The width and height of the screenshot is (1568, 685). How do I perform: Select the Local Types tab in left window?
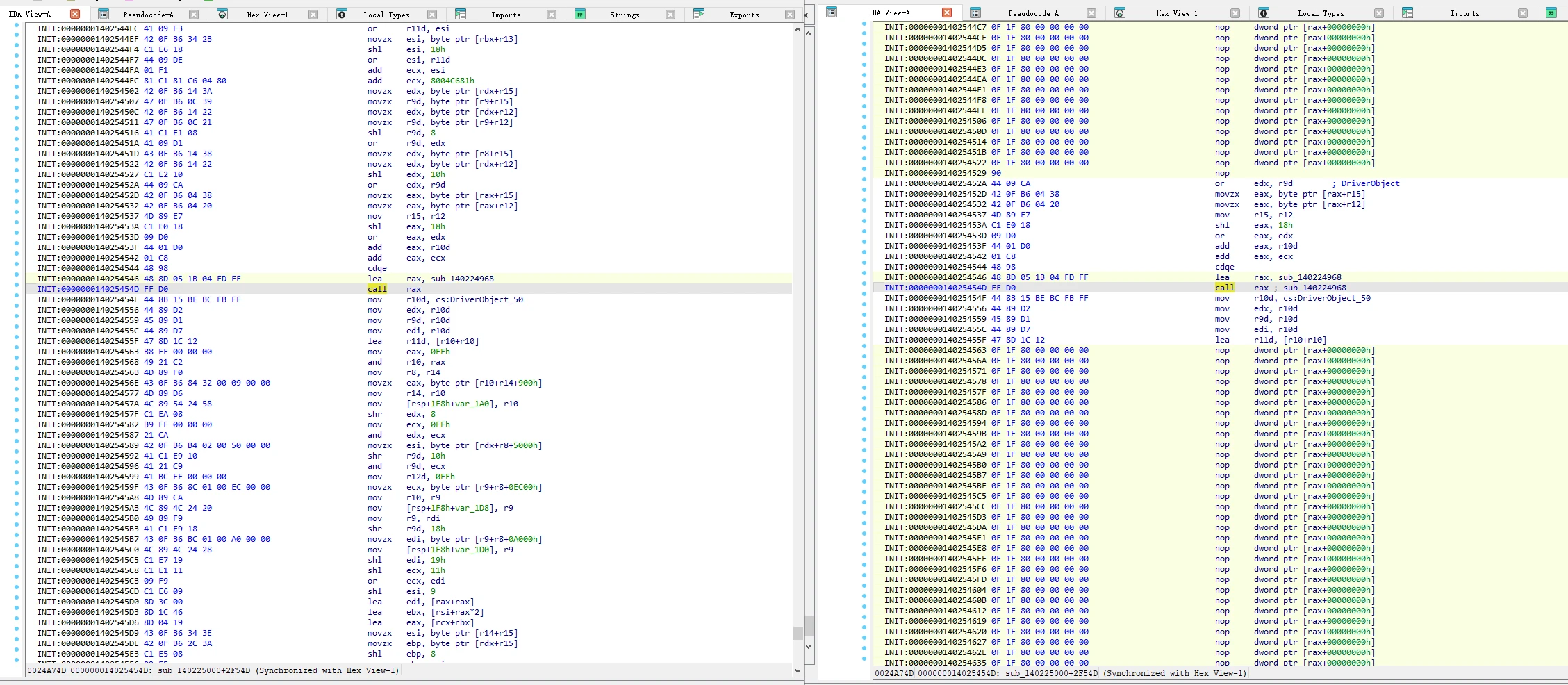pos(386,15)
